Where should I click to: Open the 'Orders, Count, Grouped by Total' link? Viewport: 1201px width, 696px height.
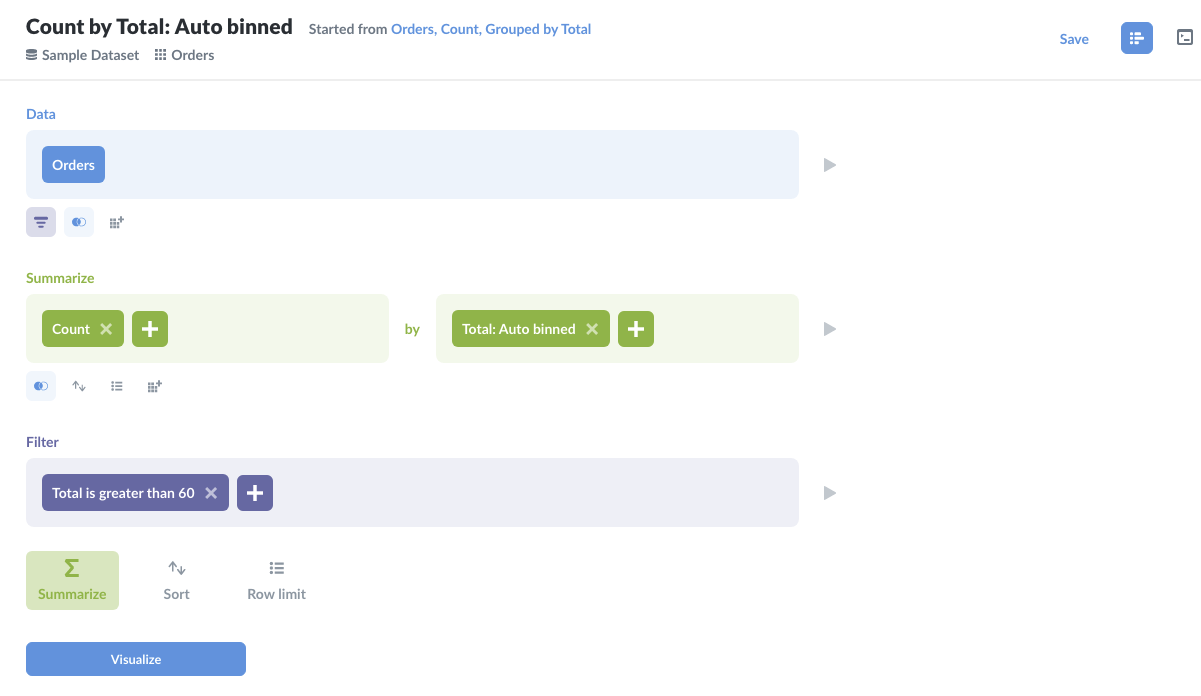[x=490, y=29]
